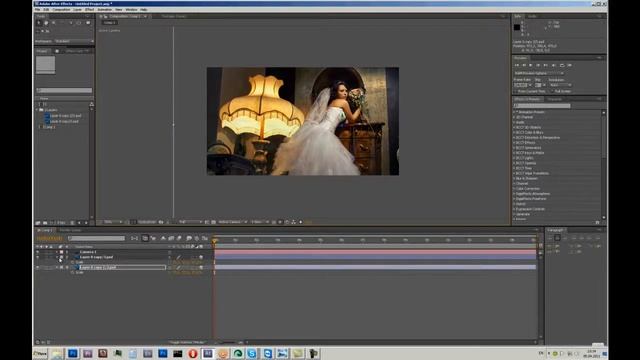
Task: Hide the Layer 8 copy 3 eye icon
Action: coord(38,257)
